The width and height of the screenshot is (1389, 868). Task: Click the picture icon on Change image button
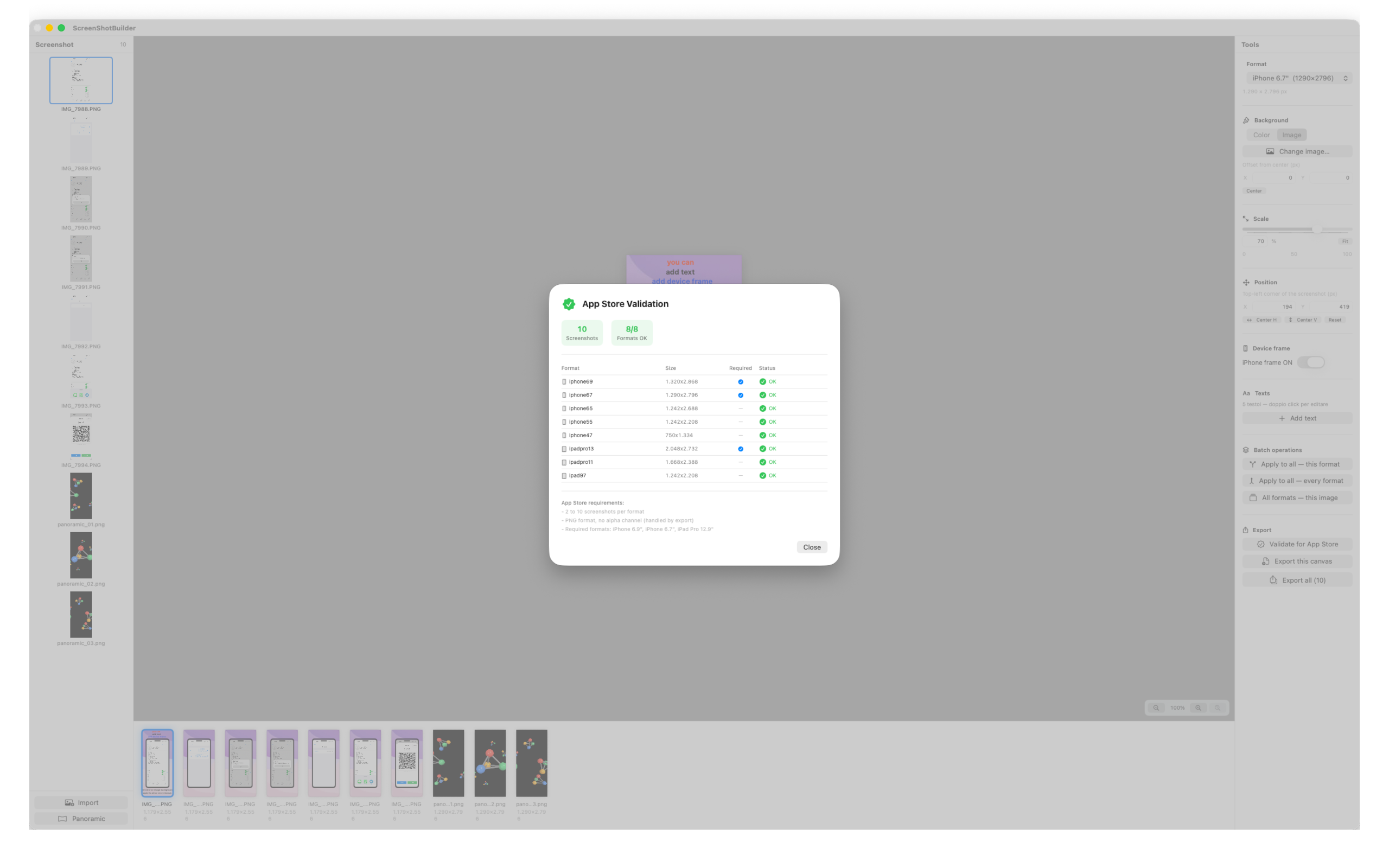pyautogui.click(x=1271, y=151)
